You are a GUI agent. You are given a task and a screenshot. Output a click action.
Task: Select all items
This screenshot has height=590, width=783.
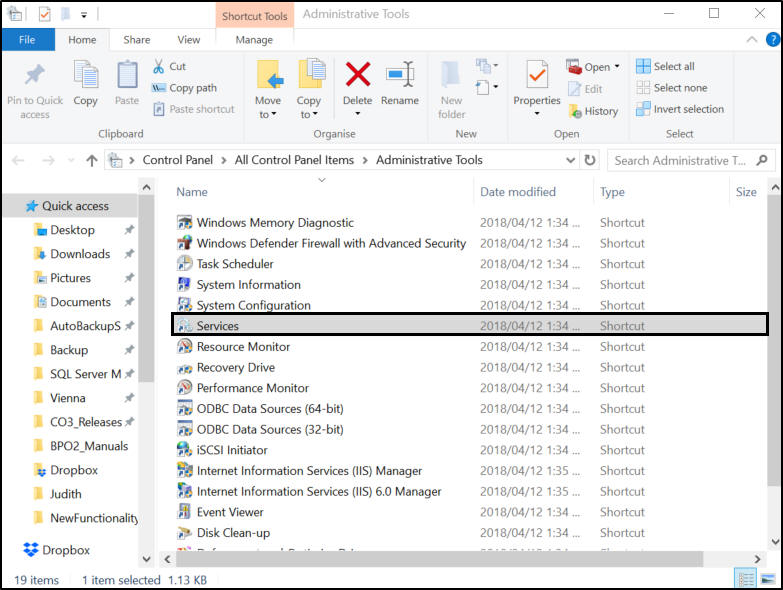coord(665,66)
